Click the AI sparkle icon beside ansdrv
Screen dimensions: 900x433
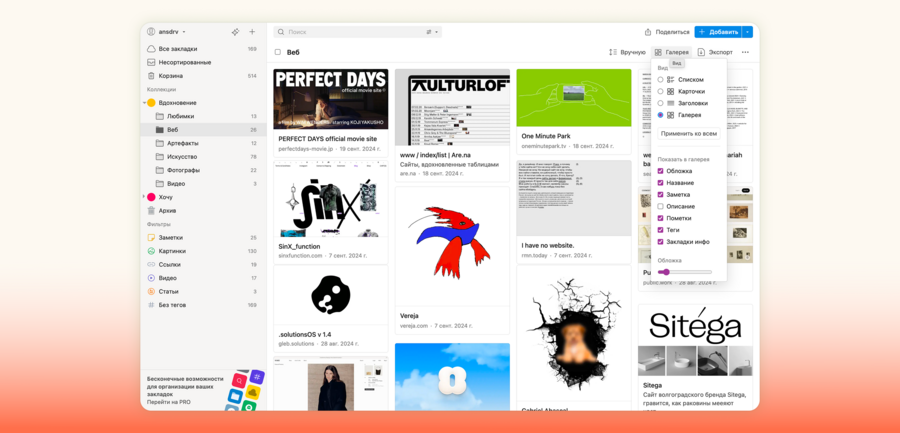coord(235,32)
